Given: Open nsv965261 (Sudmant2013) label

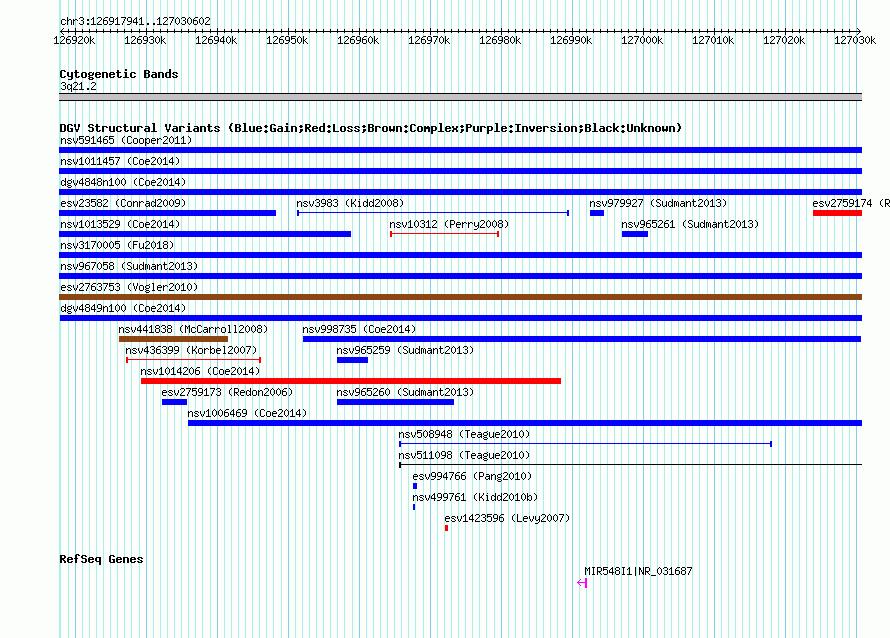Looking at the screenshot, I should pos(690,224).
